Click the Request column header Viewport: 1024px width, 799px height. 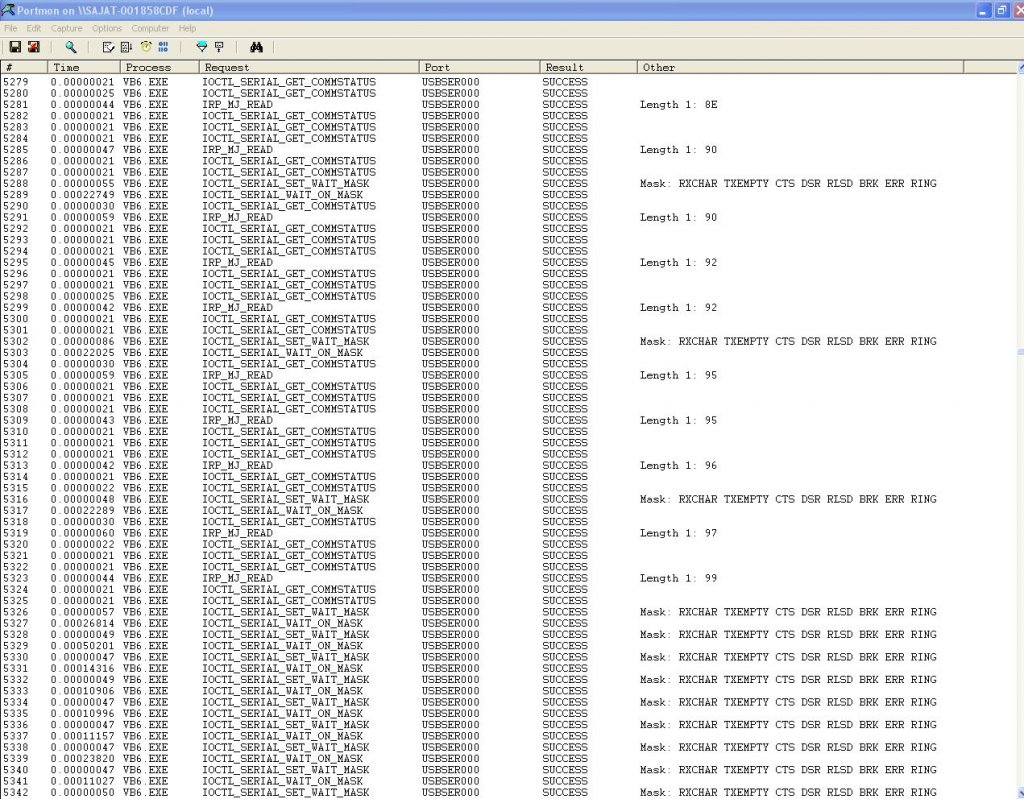point(309,67)
